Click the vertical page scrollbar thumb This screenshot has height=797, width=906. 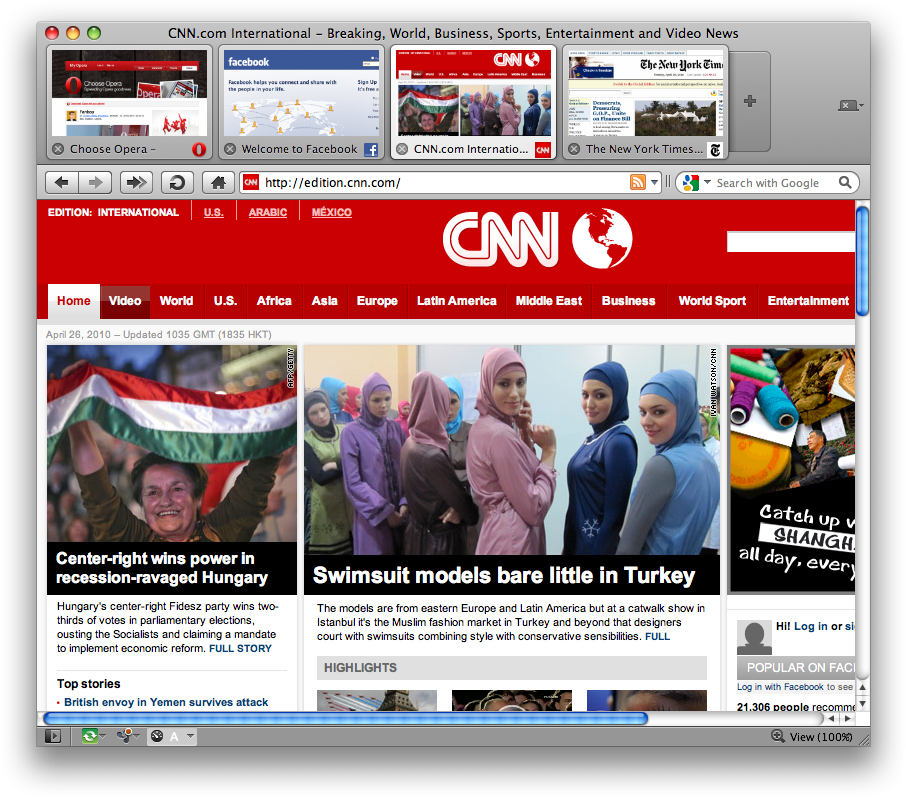point(863,261)
